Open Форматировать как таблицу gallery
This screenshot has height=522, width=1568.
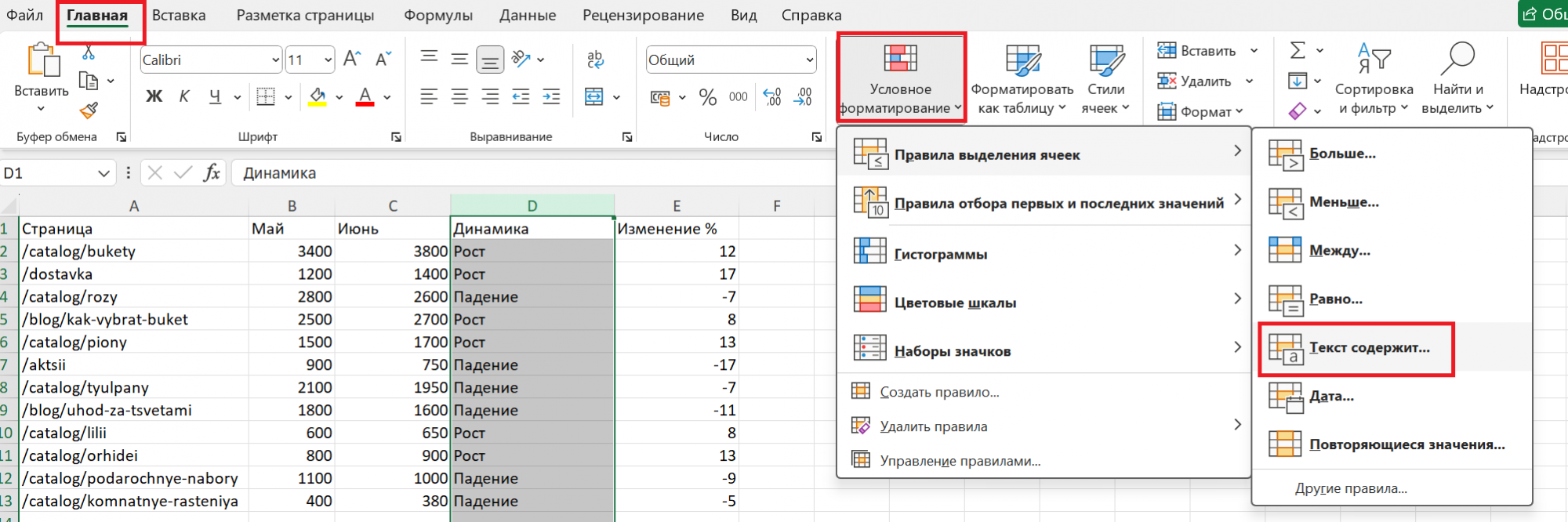pos(1022,79)
